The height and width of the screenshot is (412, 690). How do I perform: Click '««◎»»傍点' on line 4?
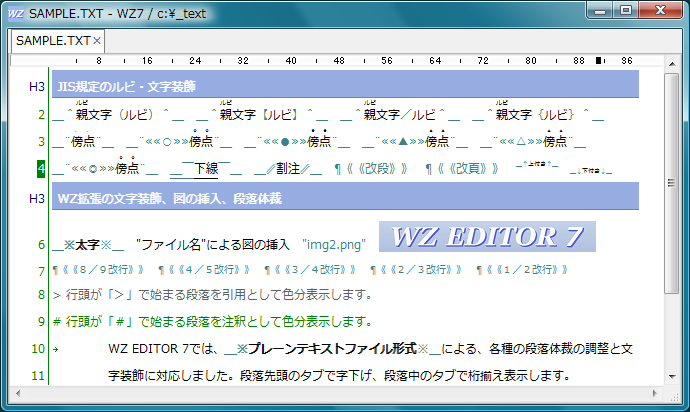[105, 167]
